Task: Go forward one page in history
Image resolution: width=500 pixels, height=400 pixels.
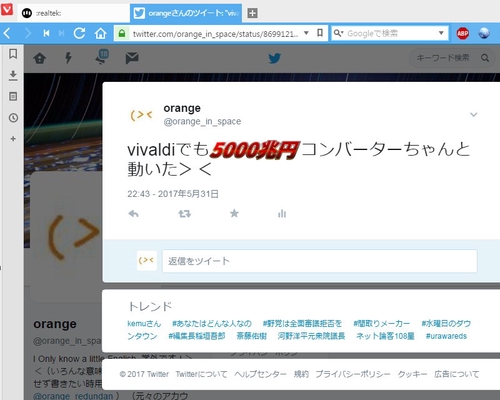Action: [x=28, y=33]
